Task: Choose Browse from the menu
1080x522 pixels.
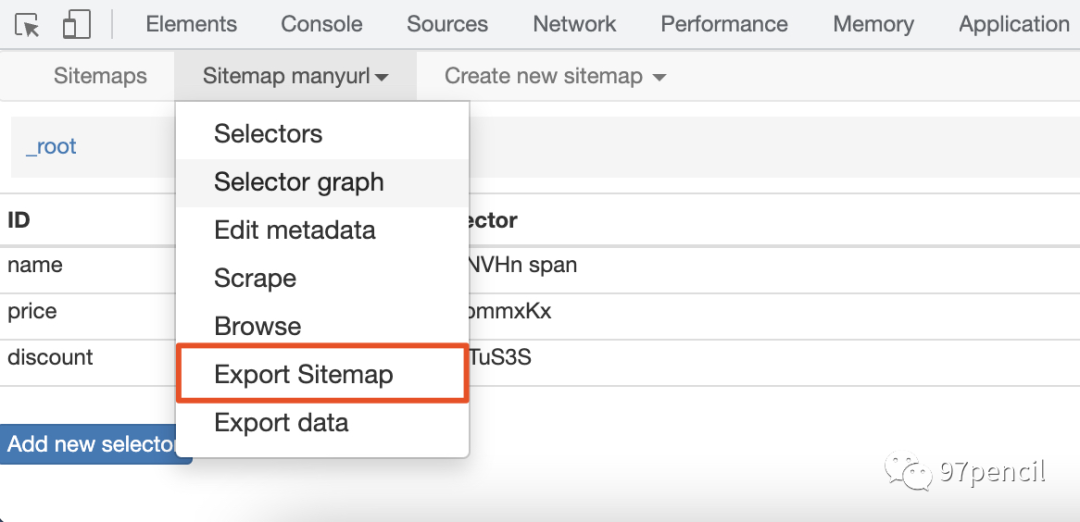Action: 257,326
